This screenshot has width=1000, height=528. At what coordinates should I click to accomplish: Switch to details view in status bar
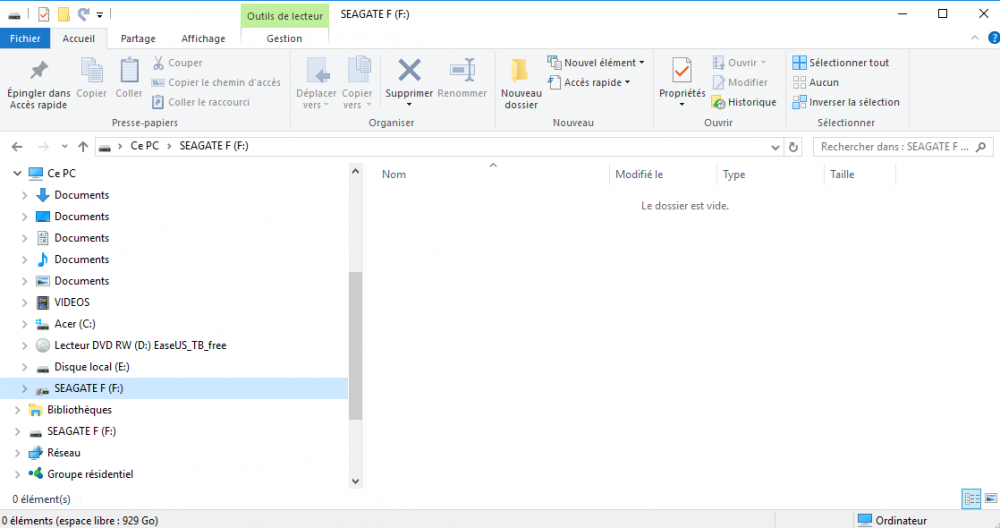tap(970, 498)
